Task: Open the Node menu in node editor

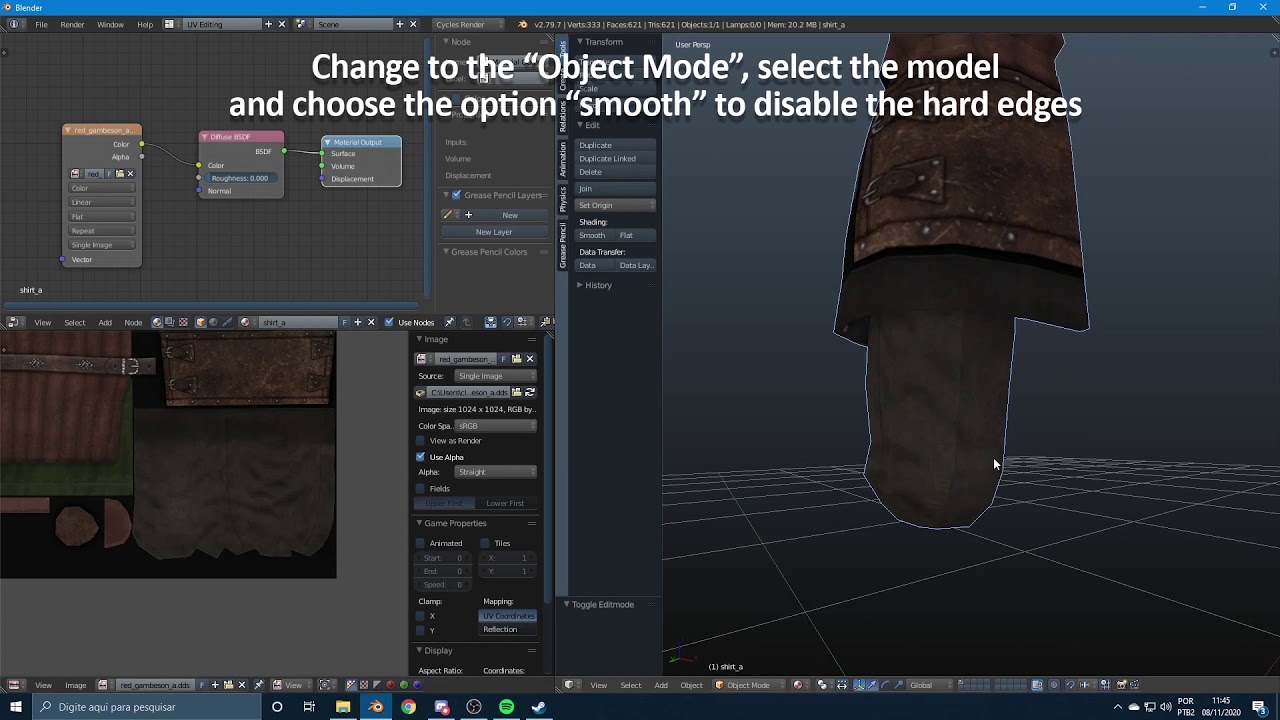Action: (x=133, y=322)
